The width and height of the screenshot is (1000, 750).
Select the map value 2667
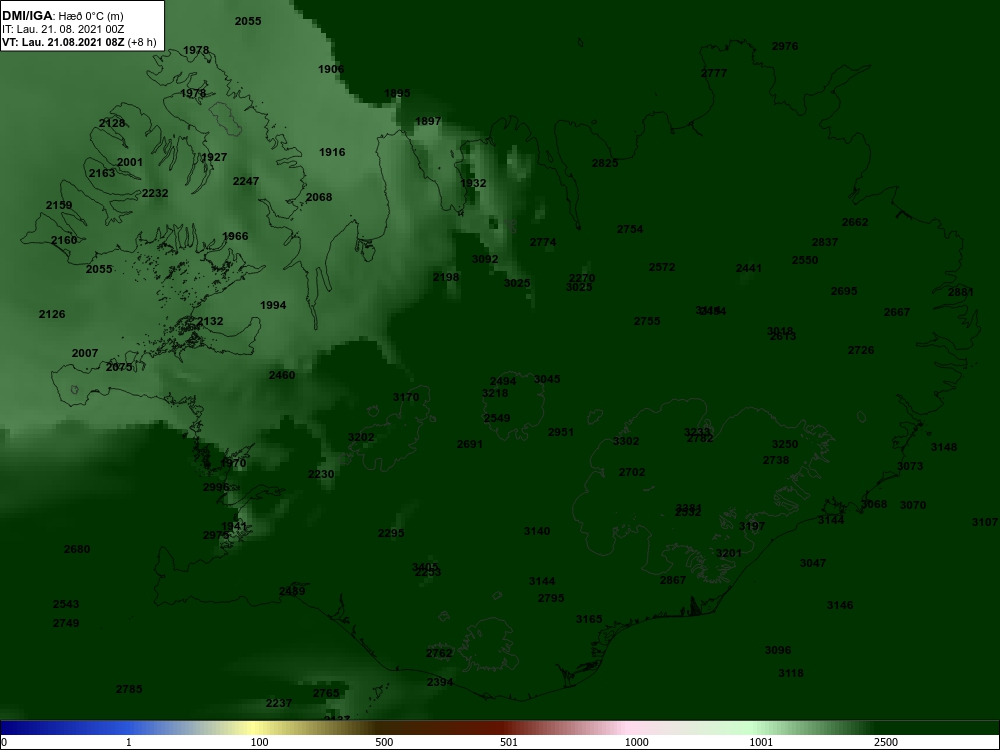[897, 312]
